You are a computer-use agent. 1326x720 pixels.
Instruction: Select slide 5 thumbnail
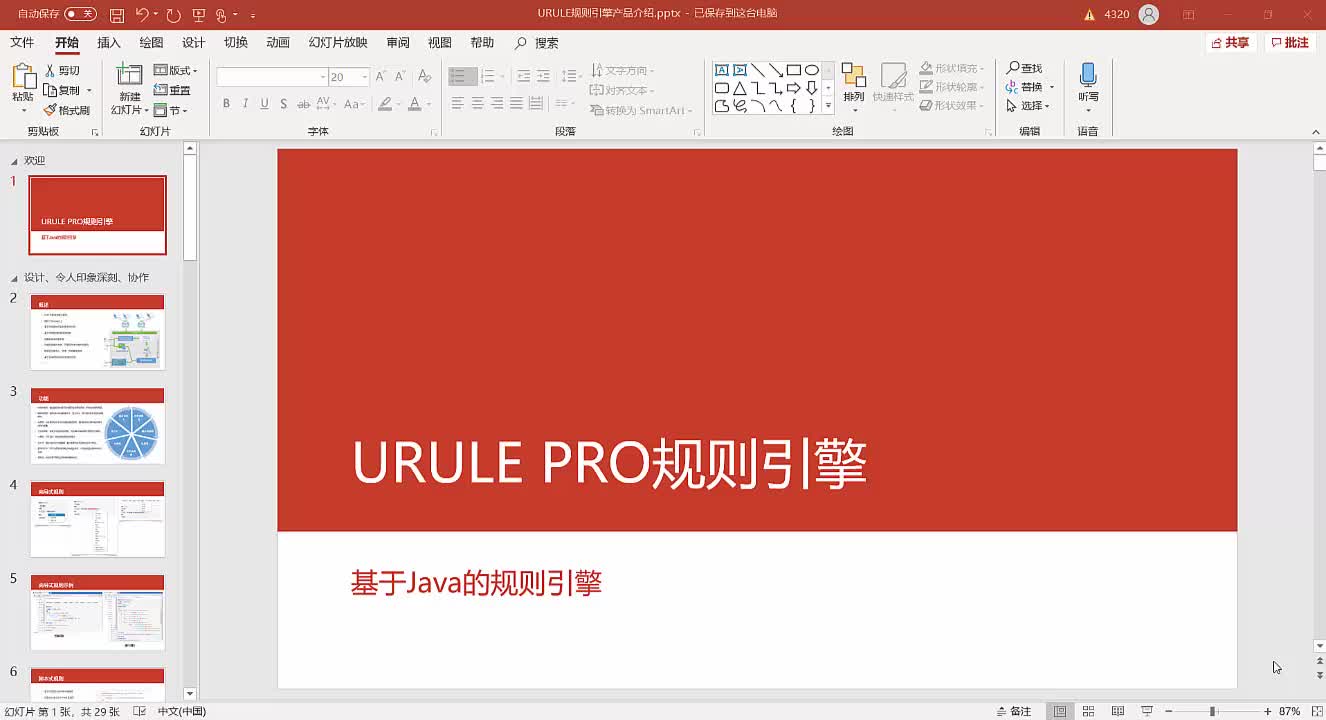(97, 613)
